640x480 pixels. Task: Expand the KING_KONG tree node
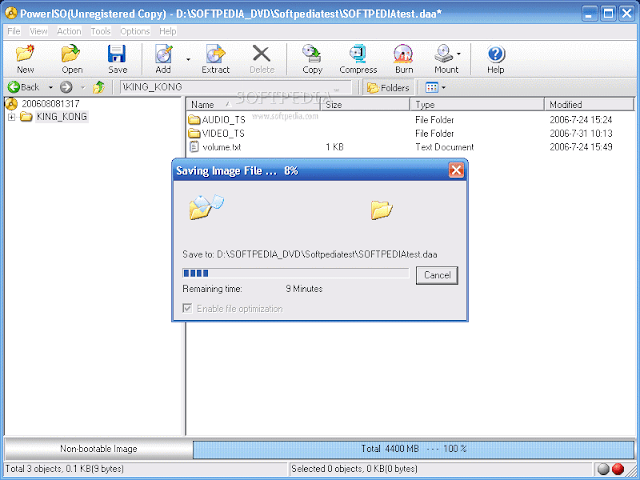11,117
